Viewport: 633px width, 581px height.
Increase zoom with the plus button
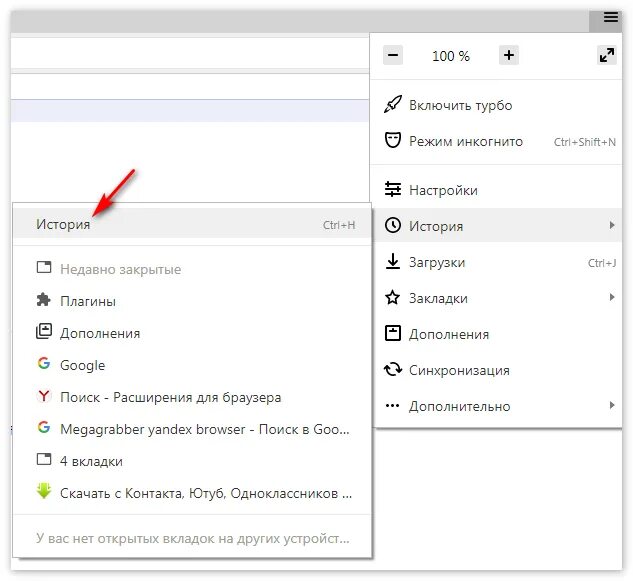pos(509,55)
